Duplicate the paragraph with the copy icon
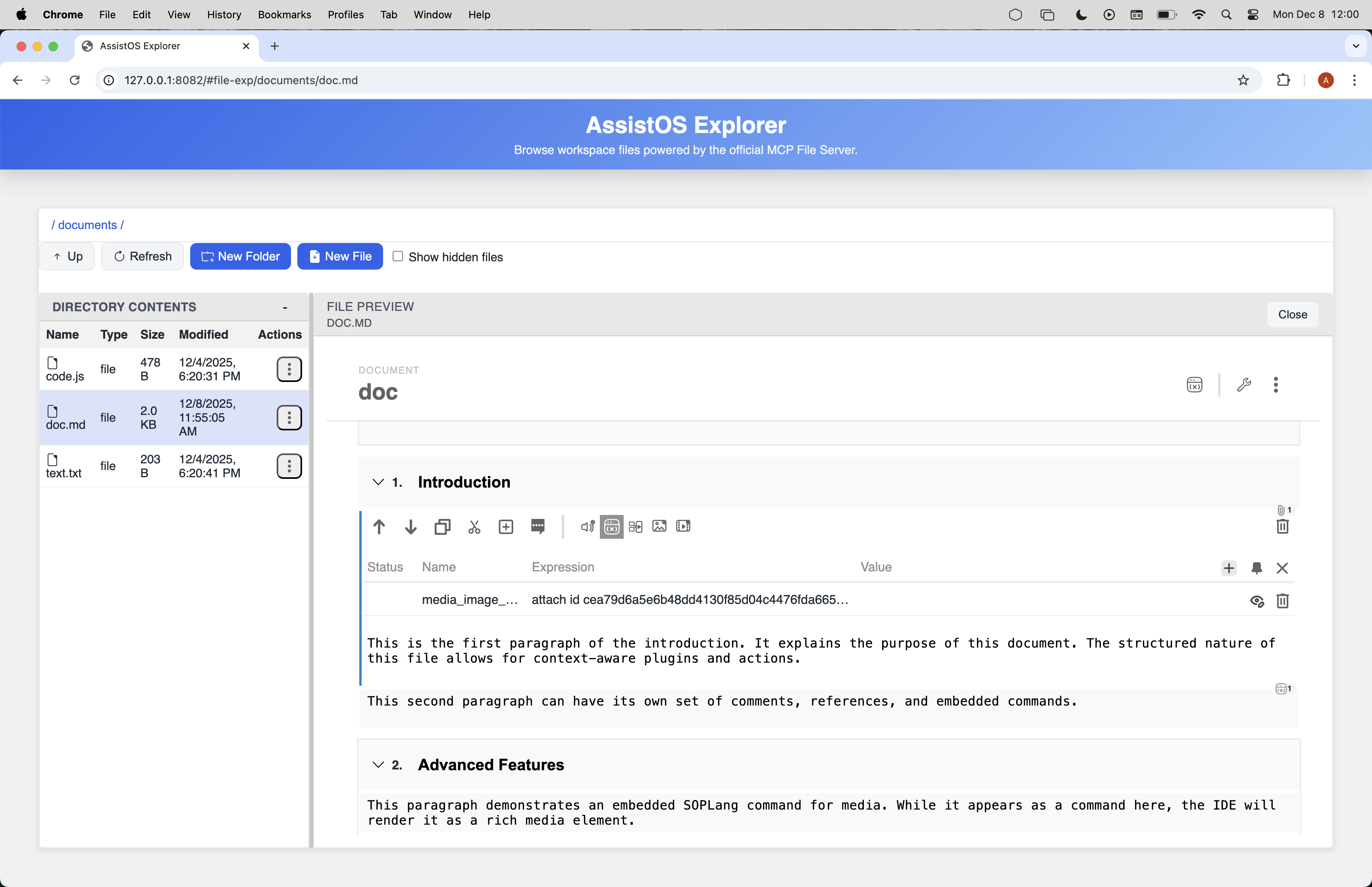 441,526
